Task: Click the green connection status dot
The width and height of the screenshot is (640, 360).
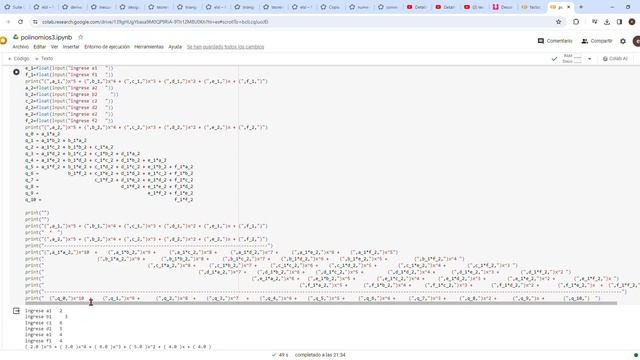Action: tap(636, 355)
